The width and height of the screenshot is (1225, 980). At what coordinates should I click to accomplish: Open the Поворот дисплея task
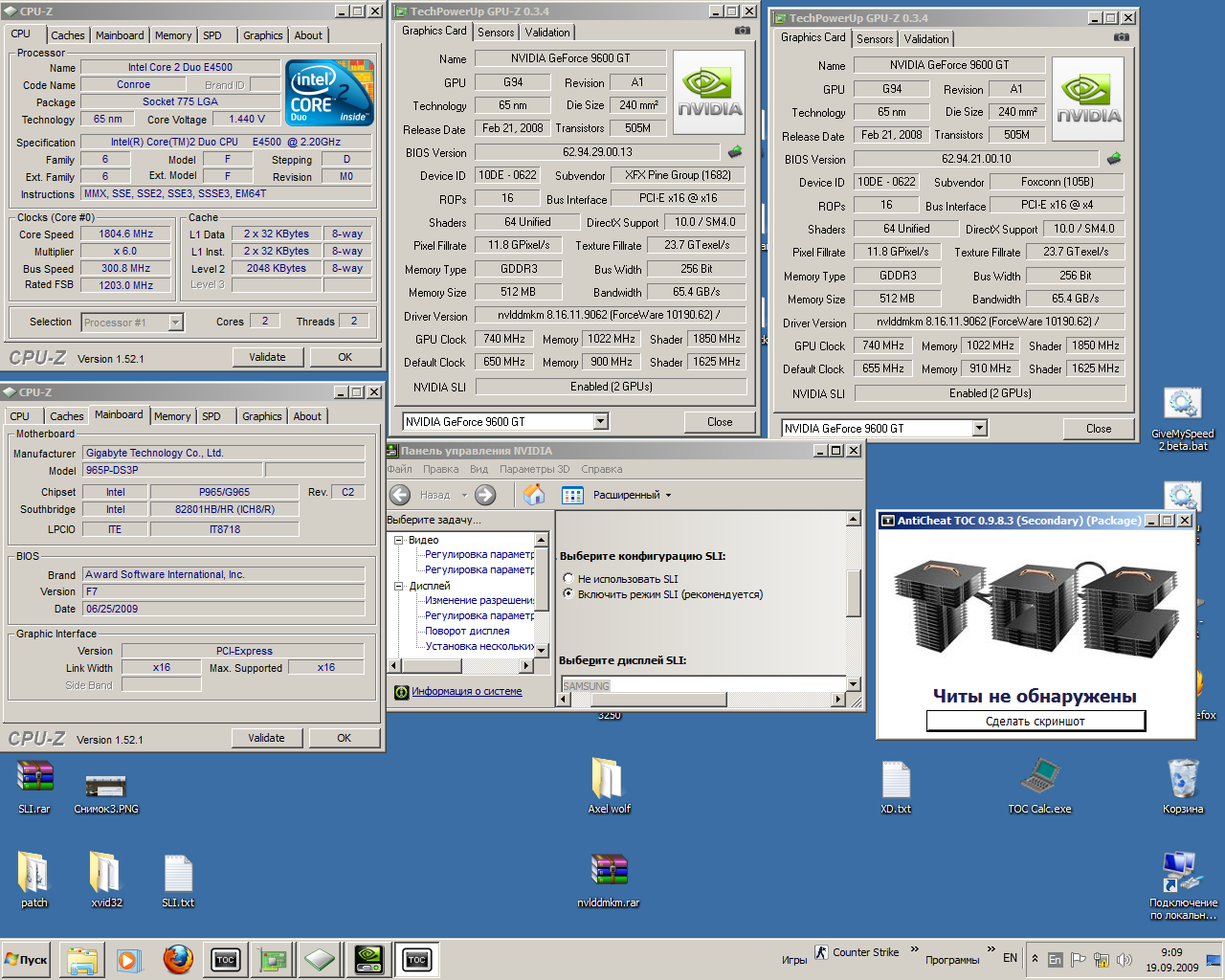[467, 631]
